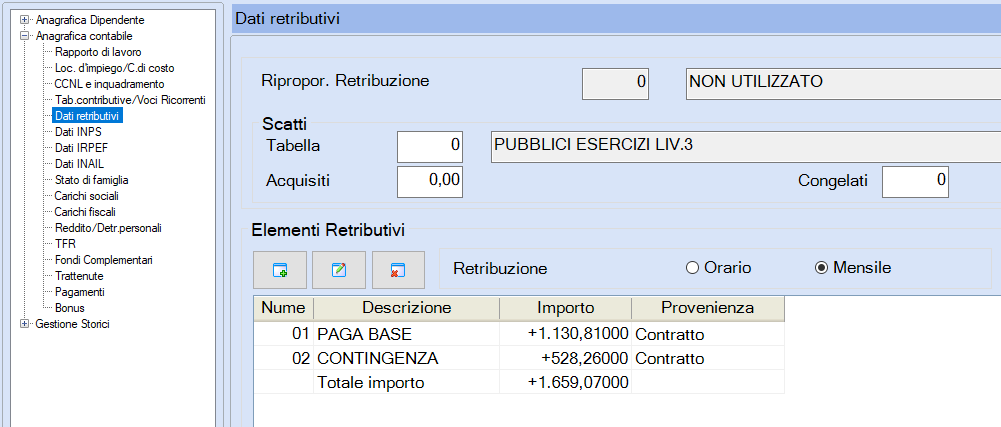Select Bonus tree item

70,308
